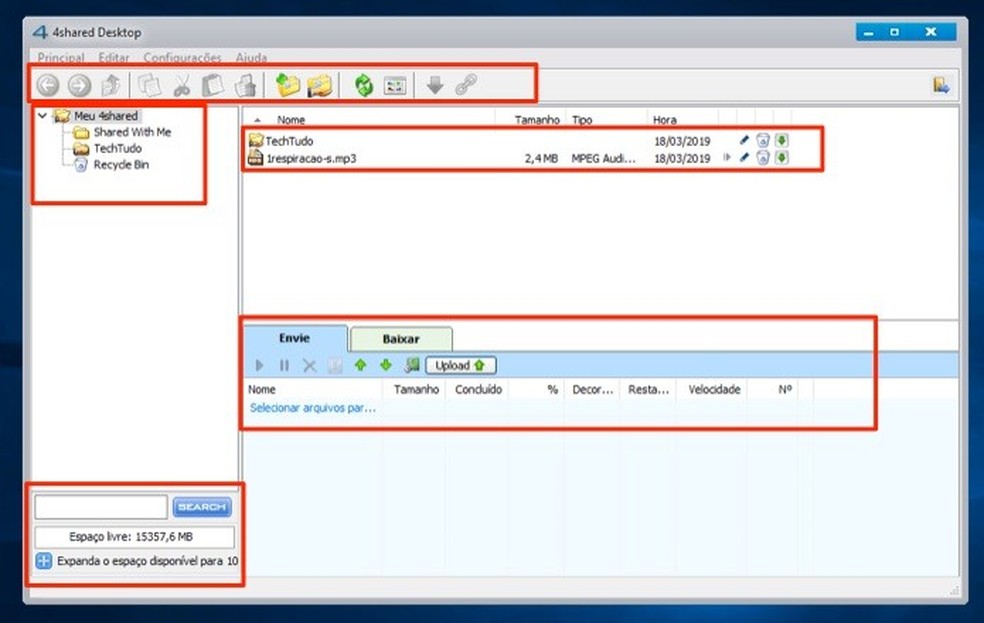
Task: Expand the arrow beside 1respiracao-s.mp3
Action: (x=726, y=157)
